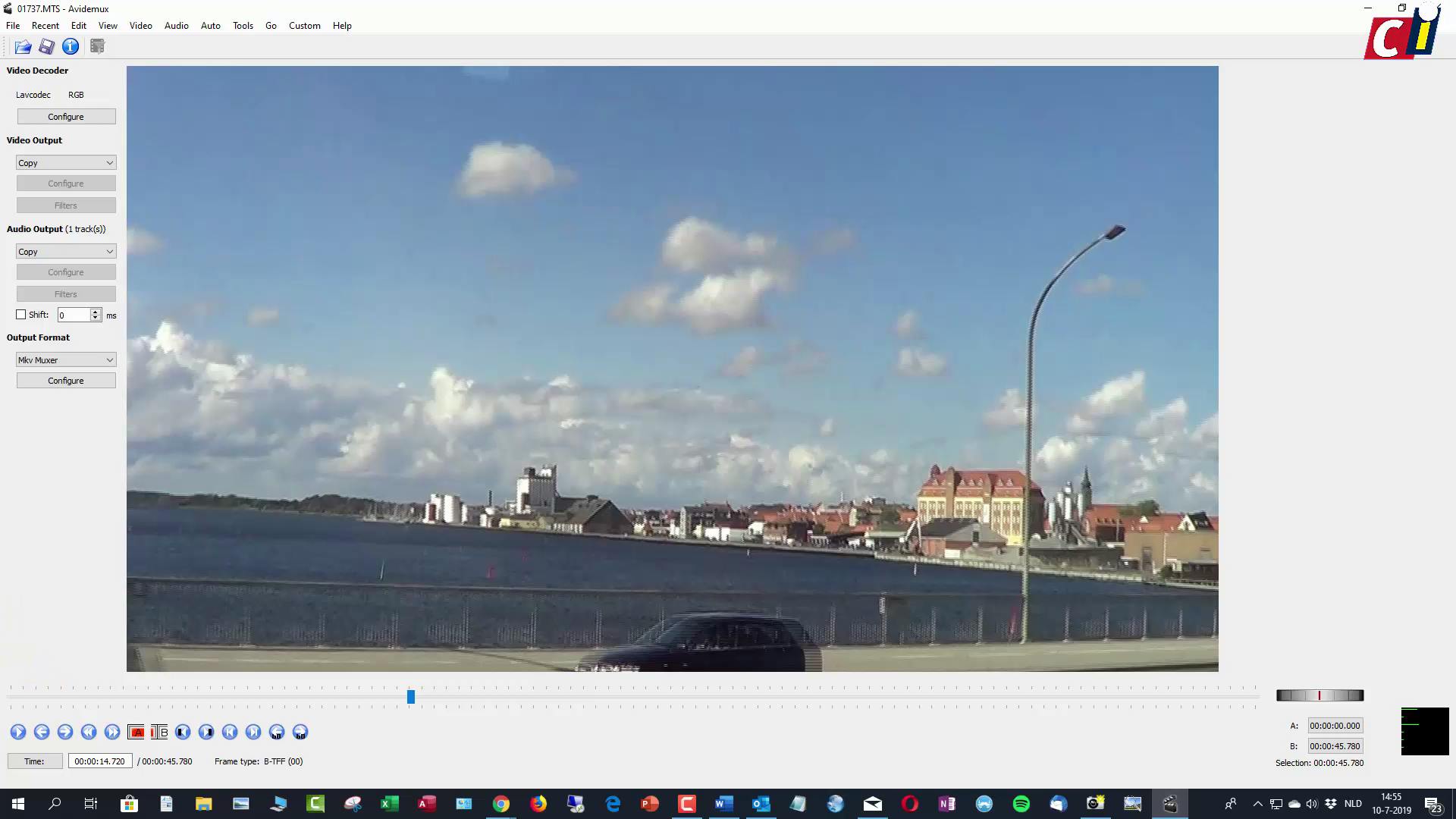Open video information with blue i icon
1456x819 pixels.
(x=71, y=47)
